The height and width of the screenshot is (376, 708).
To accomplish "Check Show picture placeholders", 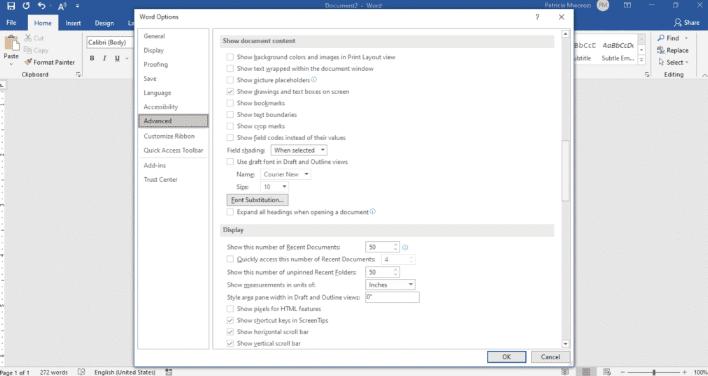I will (x=230, y=80).
